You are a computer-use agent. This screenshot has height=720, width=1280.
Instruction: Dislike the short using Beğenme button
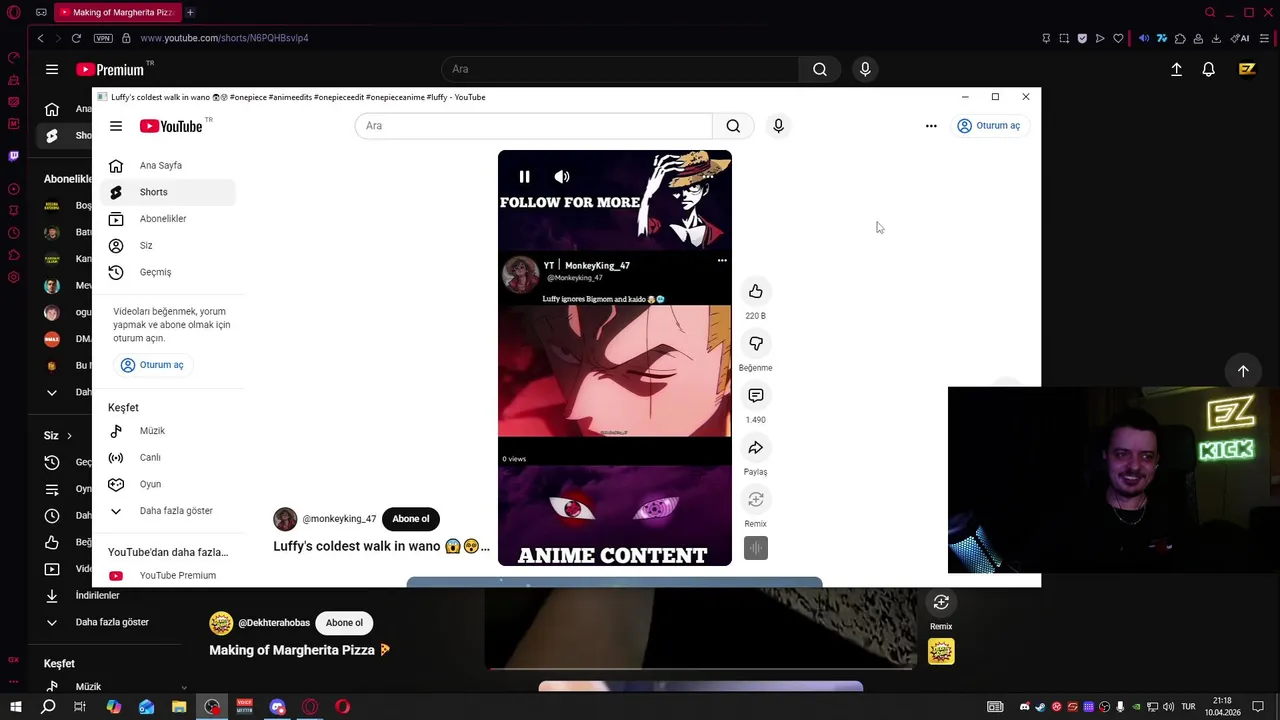click(x=756, y=343)
